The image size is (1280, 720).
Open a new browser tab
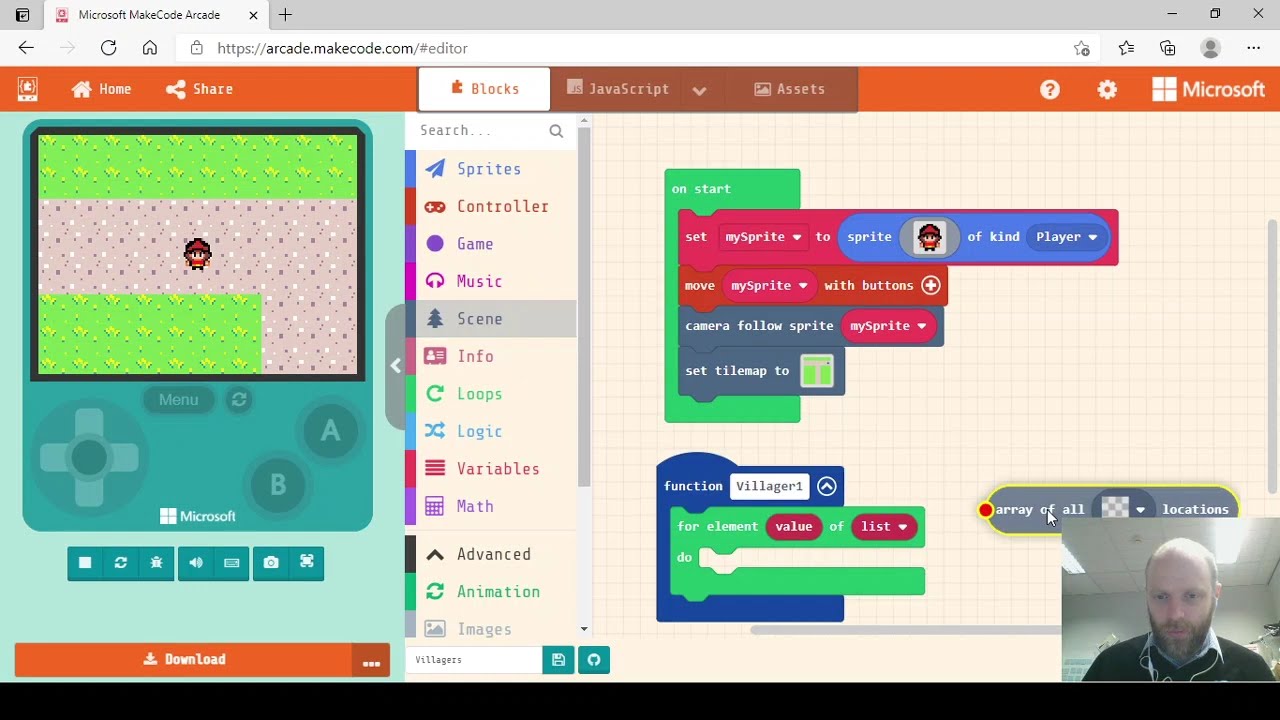[285, 15]
